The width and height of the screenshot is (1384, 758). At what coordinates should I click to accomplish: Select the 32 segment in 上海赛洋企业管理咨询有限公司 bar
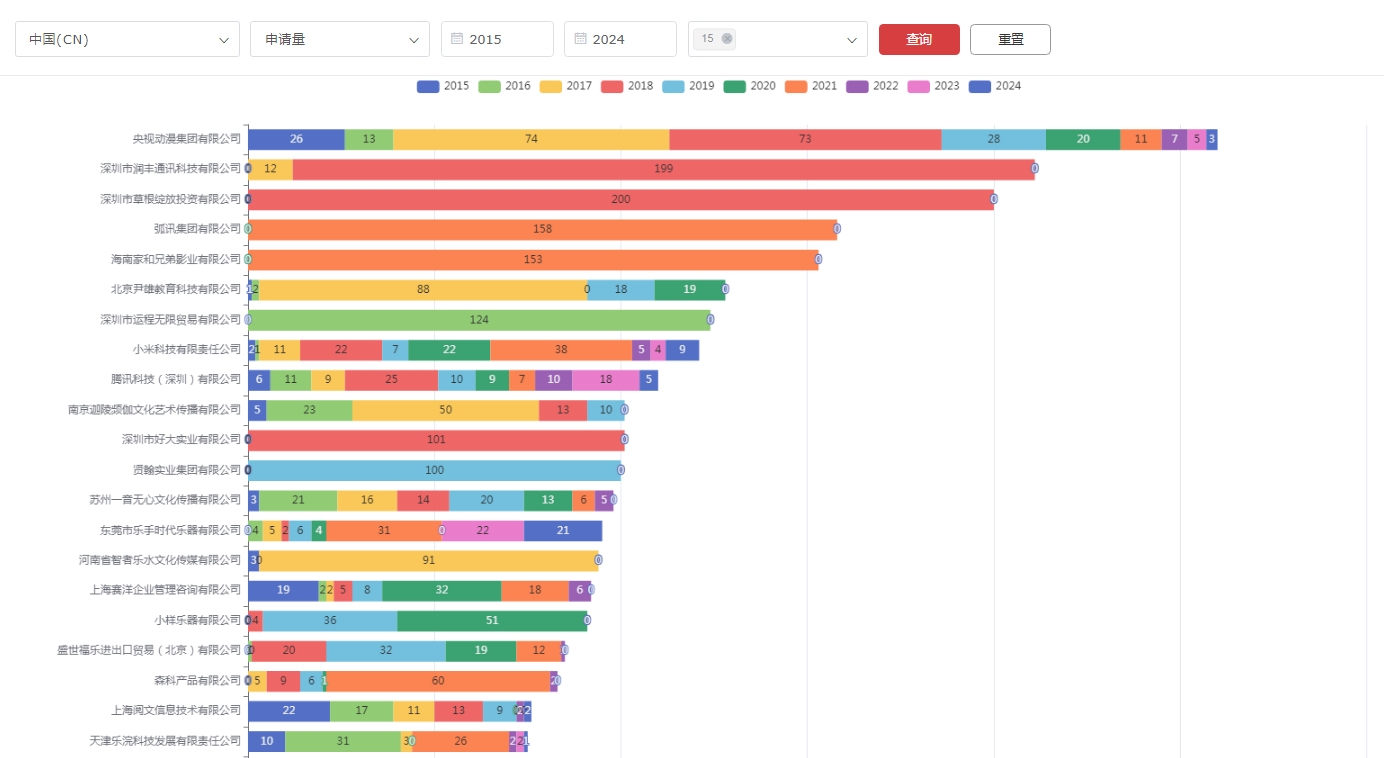point(441,590)
